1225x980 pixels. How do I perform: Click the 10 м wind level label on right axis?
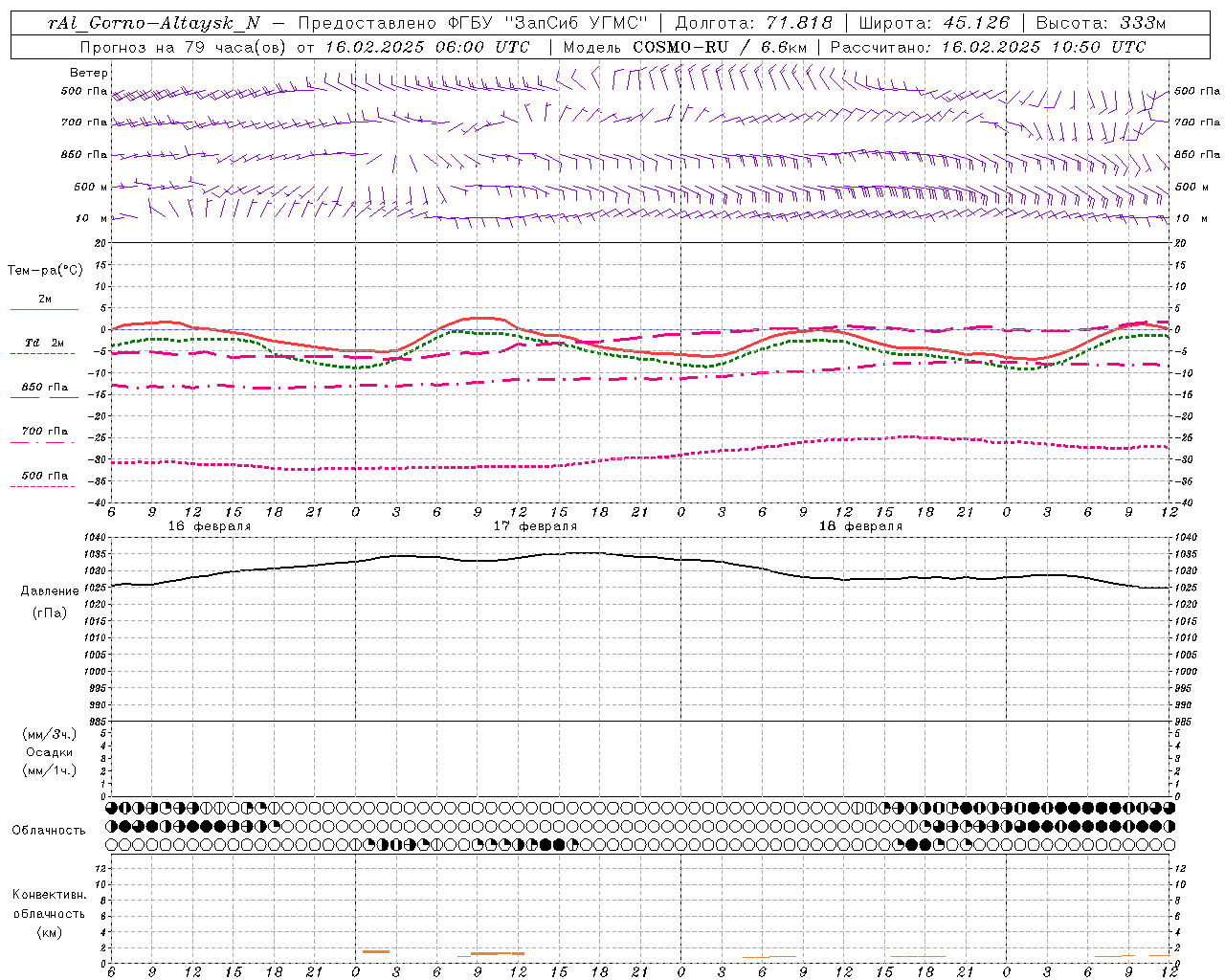1192,218
